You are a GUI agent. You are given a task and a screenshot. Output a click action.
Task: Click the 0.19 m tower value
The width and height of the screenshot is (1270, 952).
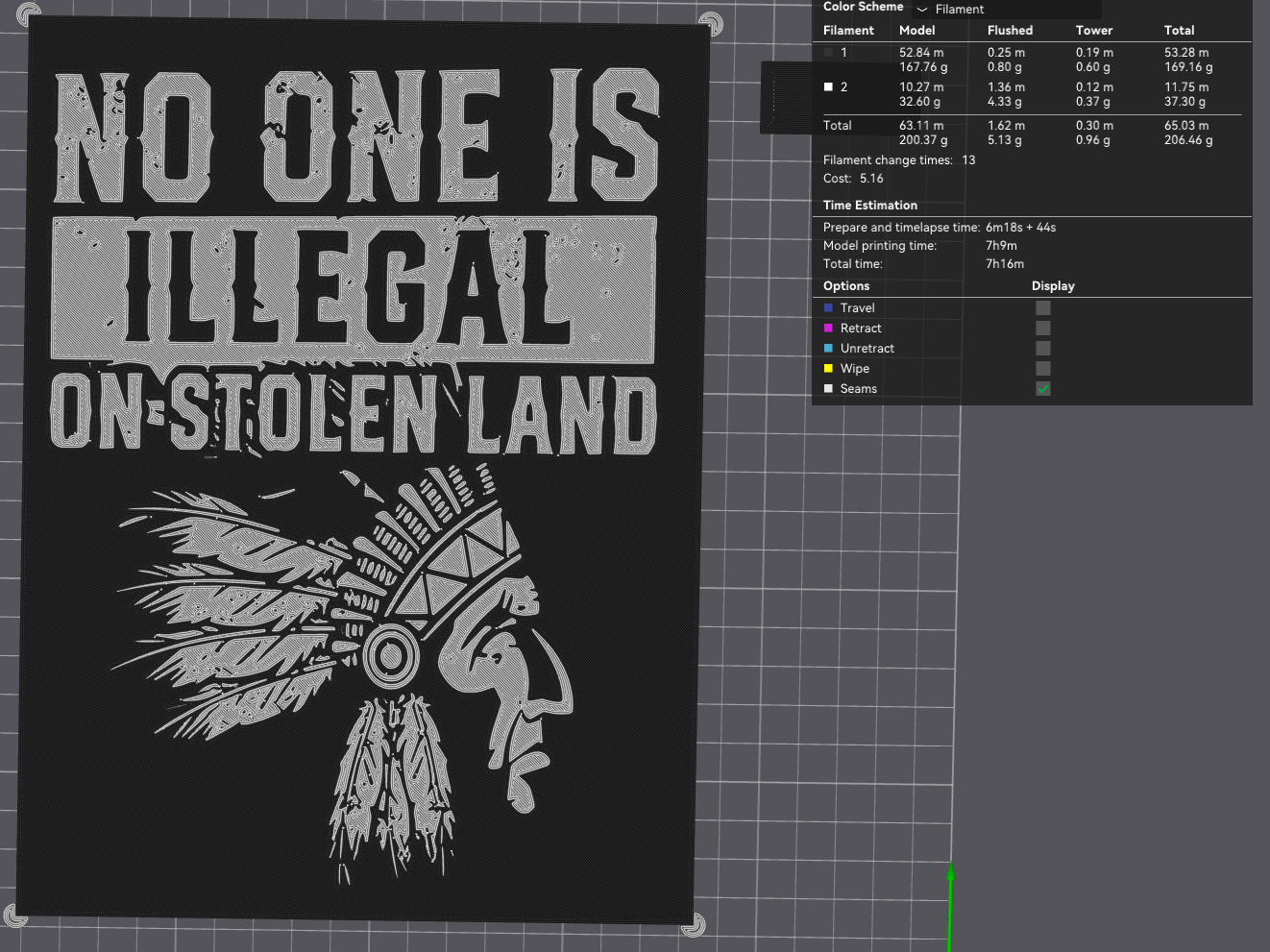coord(1094,53)
